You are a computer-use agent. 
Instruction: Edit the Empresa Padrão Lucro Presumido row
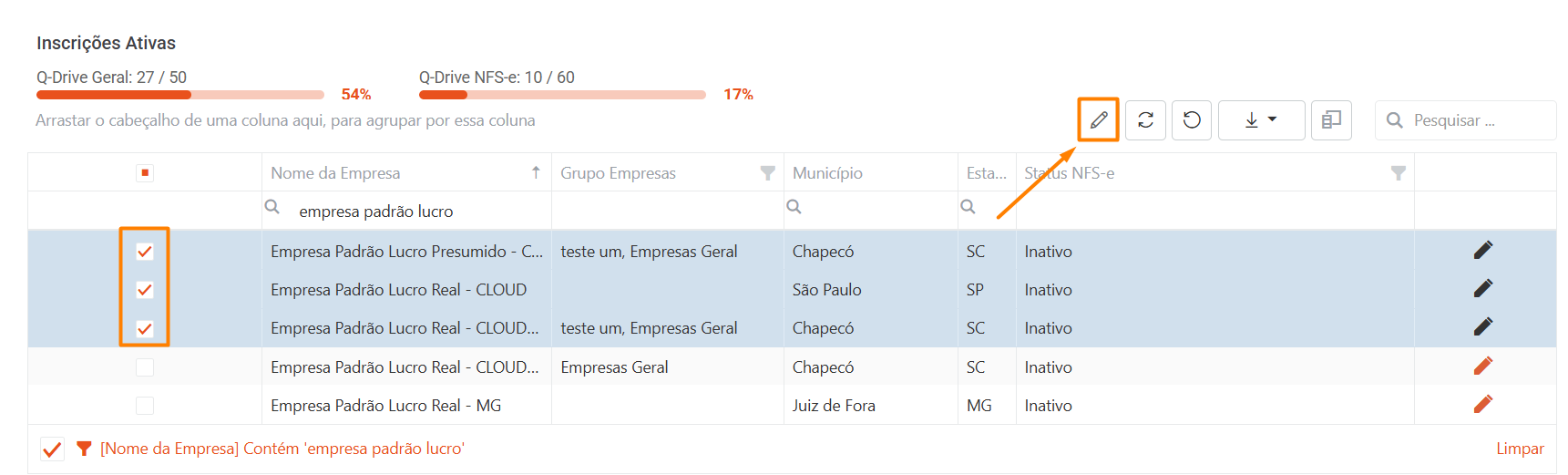tap(1483, 251)
